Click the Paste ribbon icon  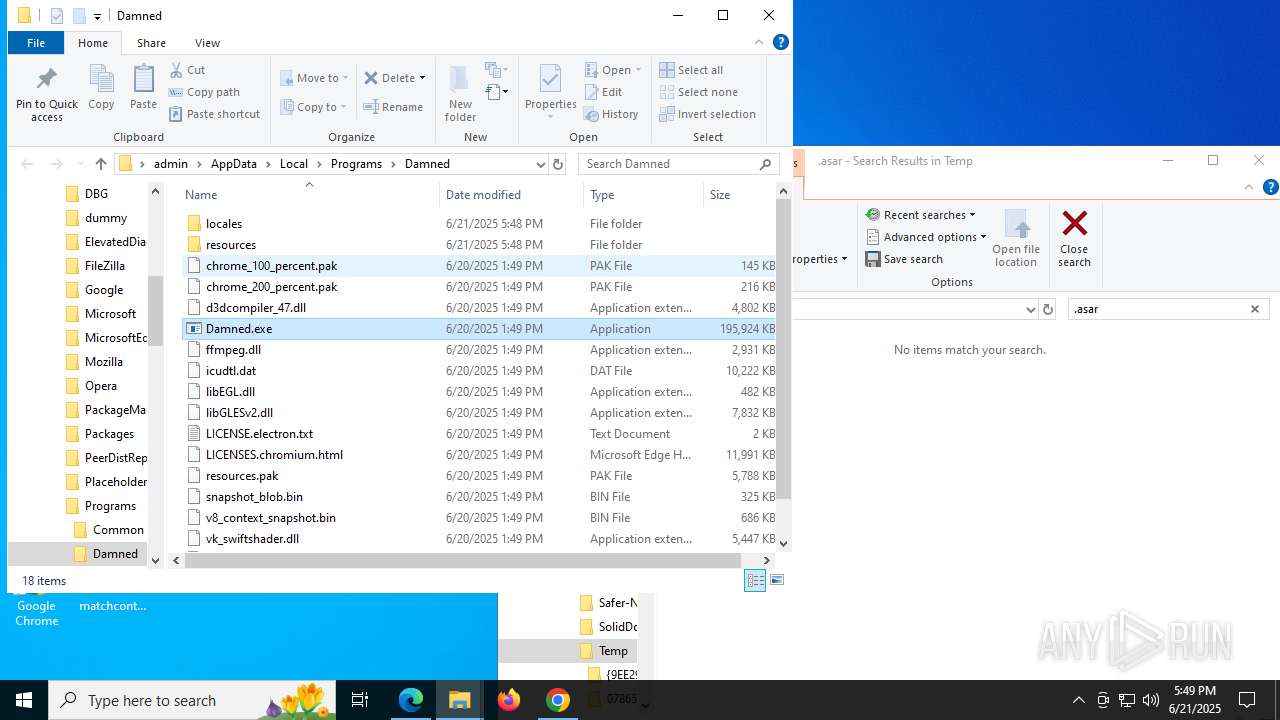click(143, 87)
